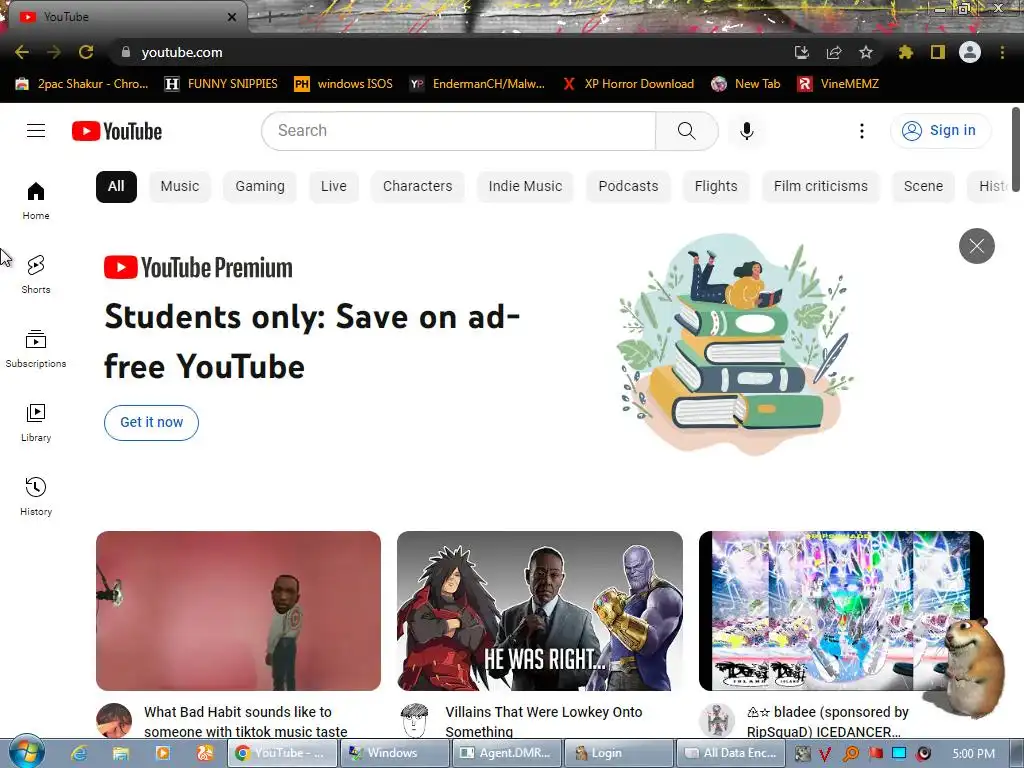Viewport: 1024px width, 768px height.
Task: Open the bladee ICEDANCER video thumbnail
Action: pos(841,611)
